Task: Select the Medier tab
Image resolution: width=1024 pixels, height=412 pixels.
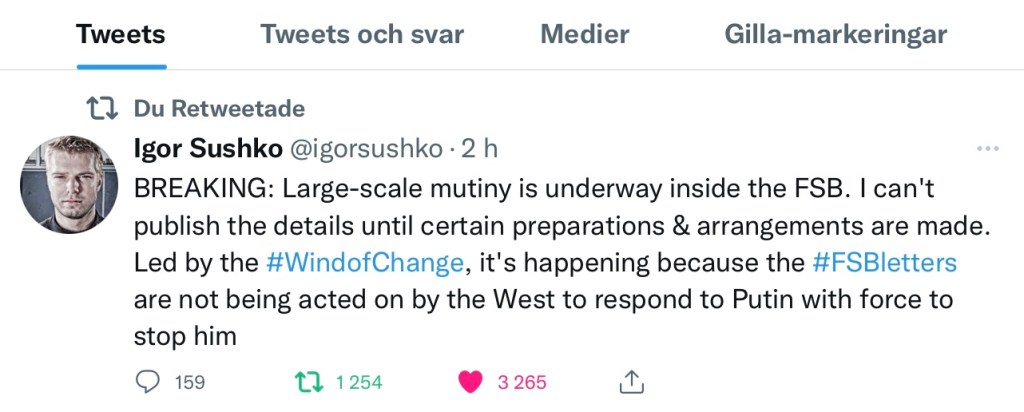Action: coord(585,35)
